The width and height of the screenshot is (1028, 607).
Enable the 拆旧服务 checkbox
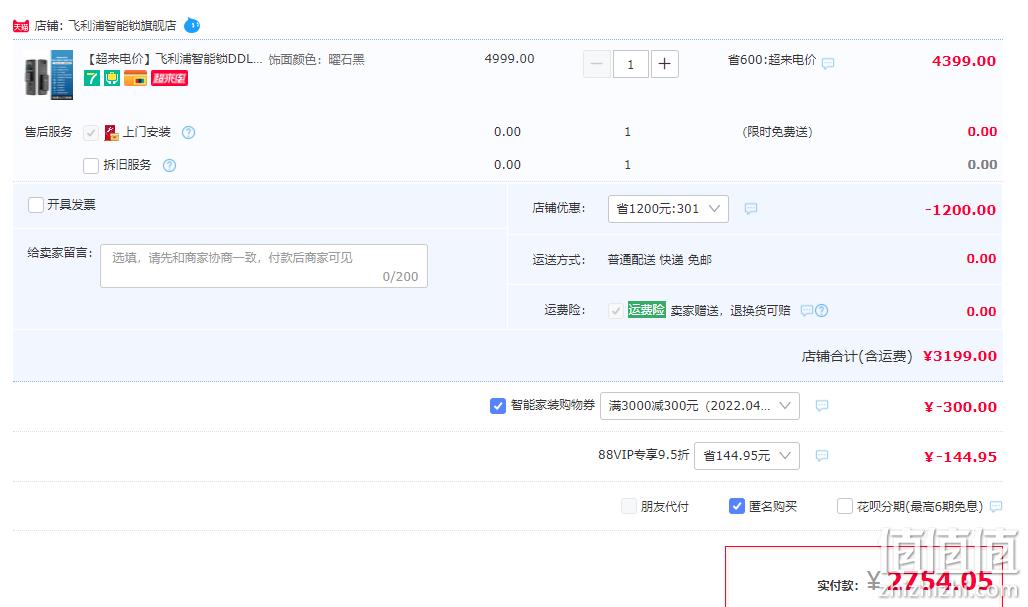coord(91,165)
